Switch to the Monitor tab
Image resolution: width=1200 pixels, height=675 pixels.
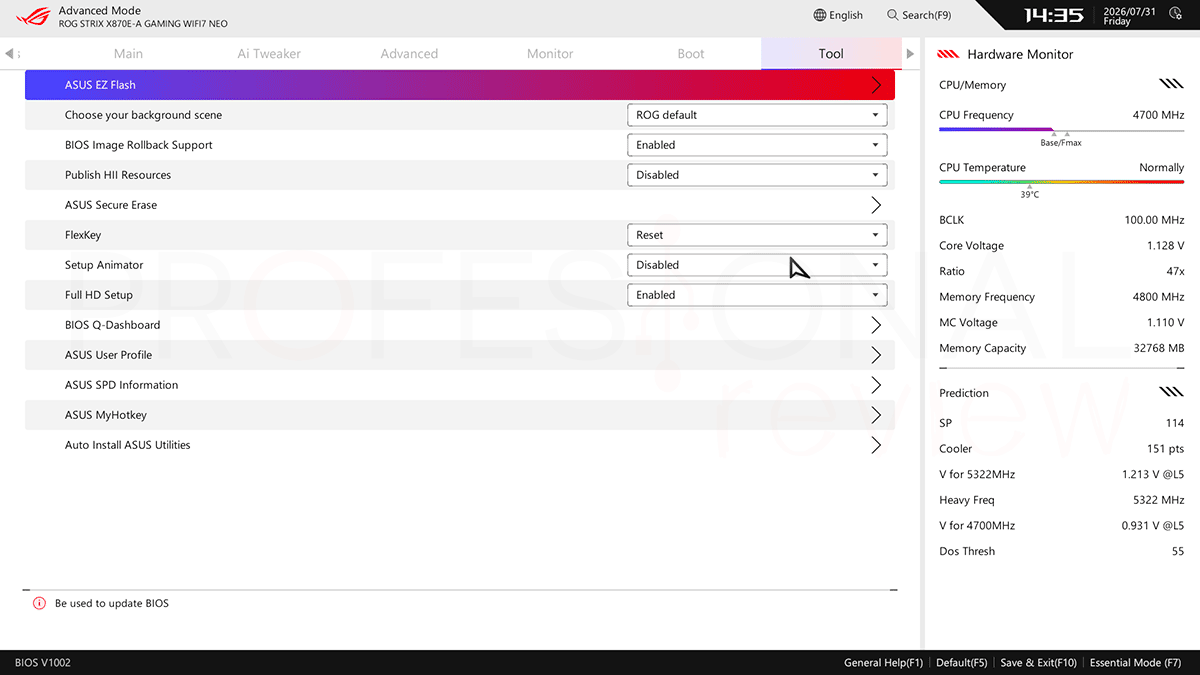[550, 54]
